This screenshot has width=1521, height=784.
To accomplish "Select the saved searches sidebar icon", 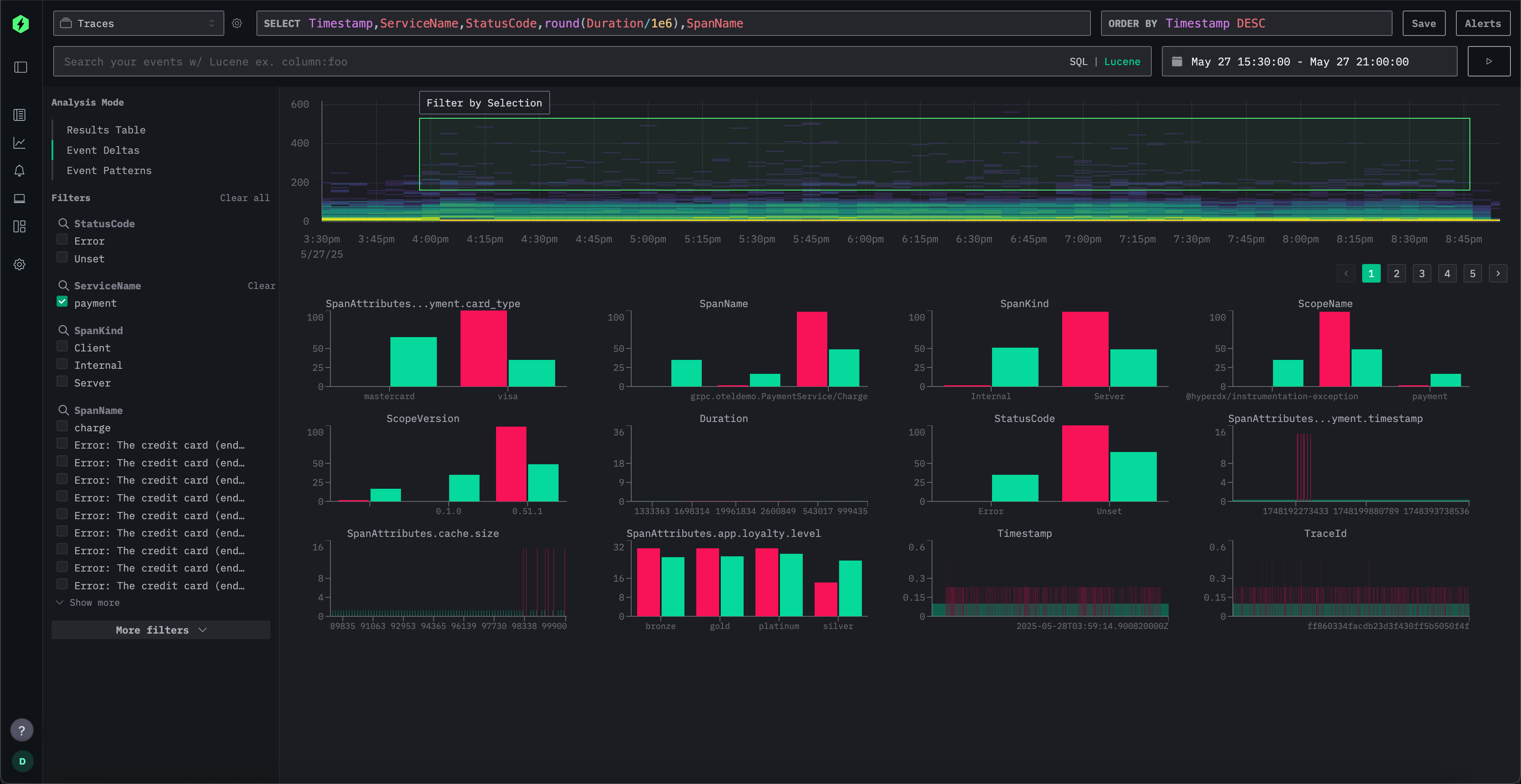I will coord(19,115).
